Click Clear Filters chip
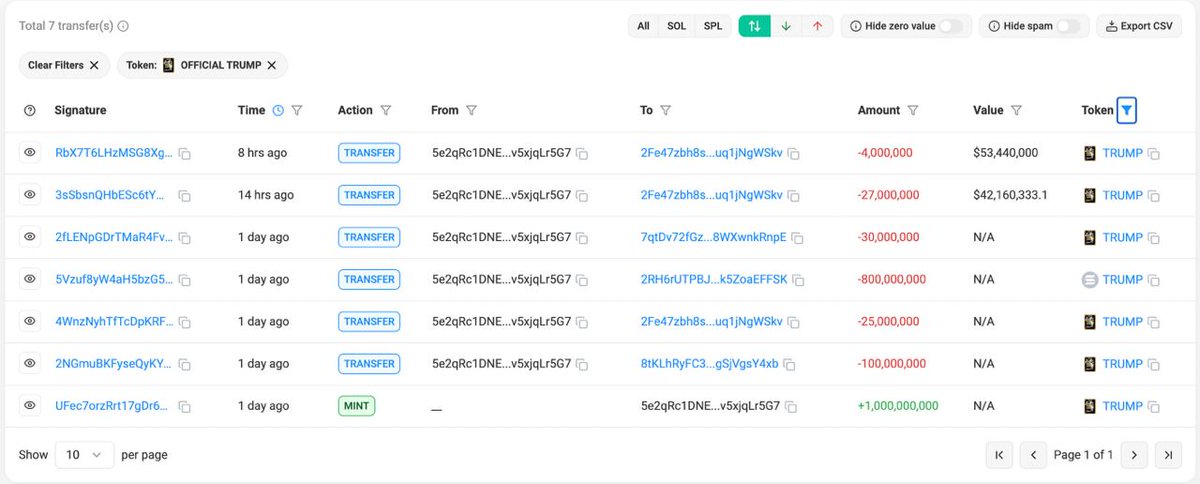 click(x=64, y=65)
